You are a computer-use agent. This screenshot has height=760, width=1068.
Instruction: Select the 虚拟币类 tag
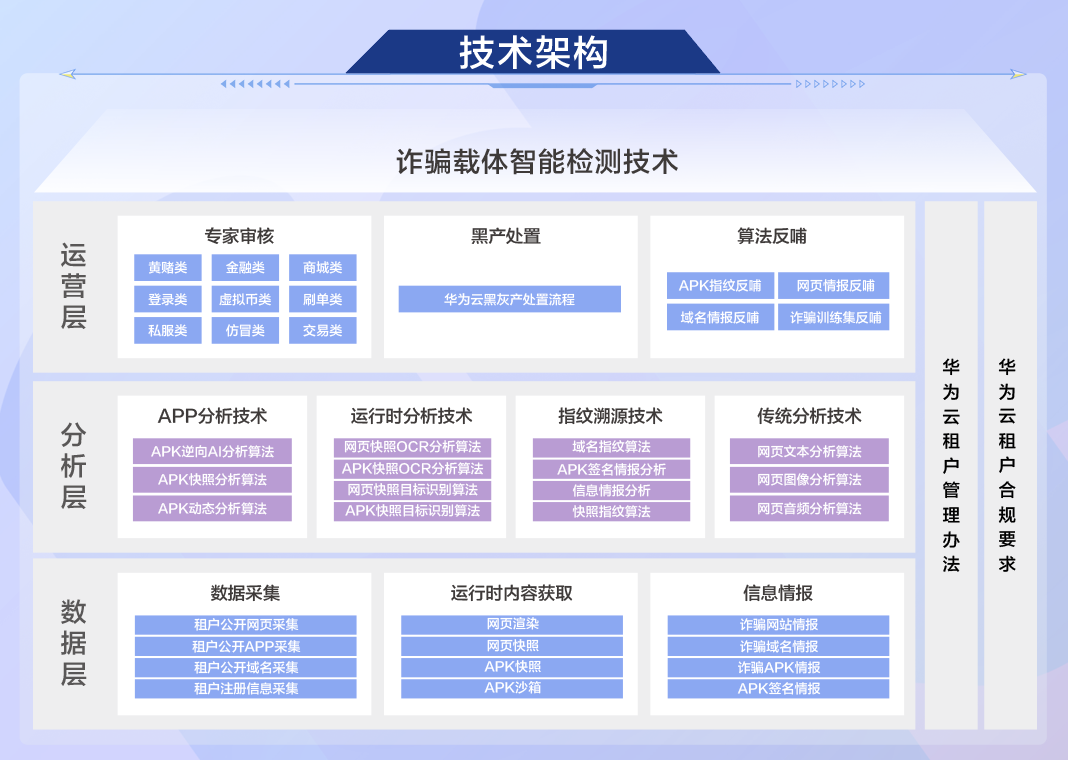click(x=245, y=299)
